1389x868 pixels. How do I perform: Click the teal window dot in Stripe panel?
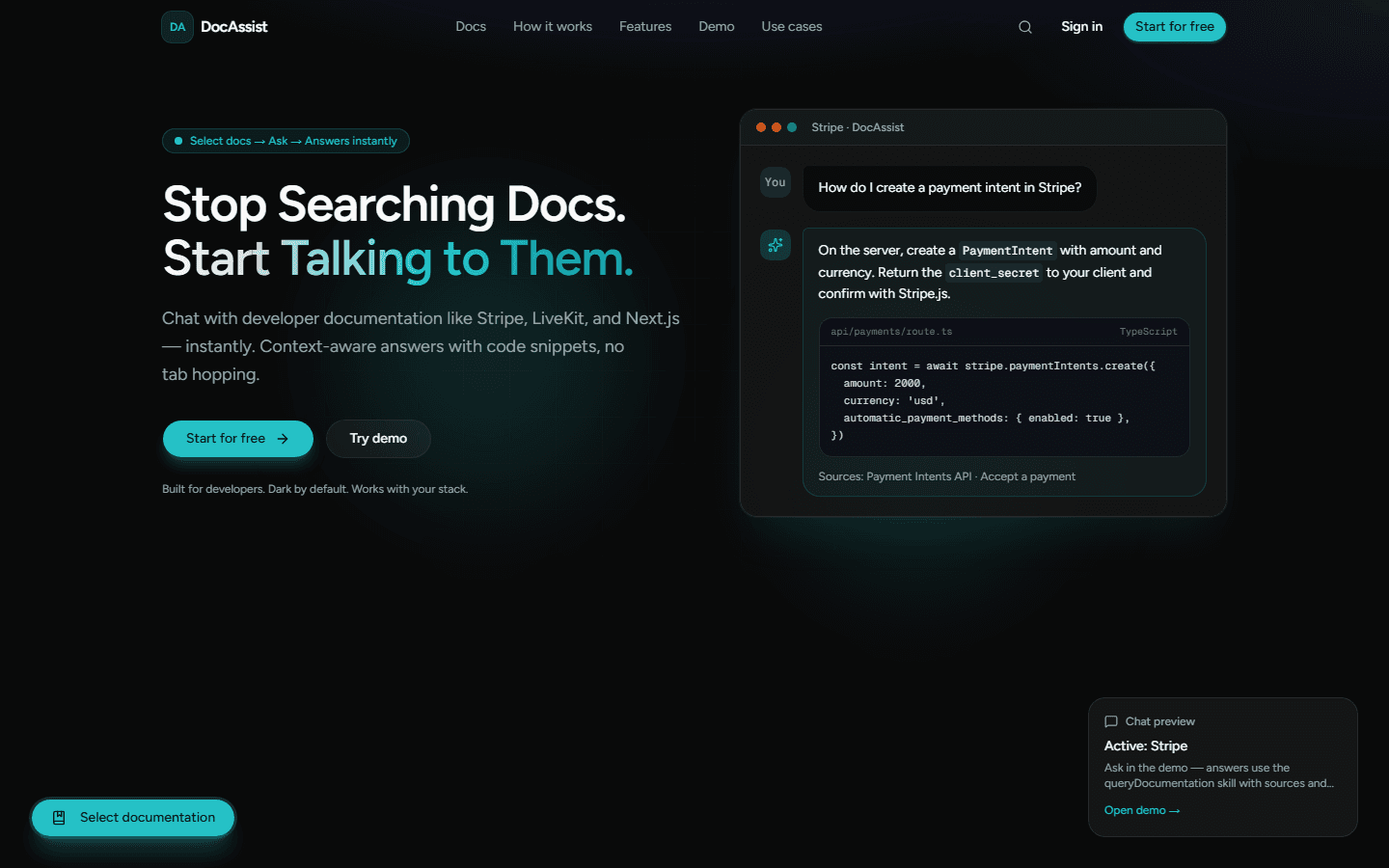792,127
